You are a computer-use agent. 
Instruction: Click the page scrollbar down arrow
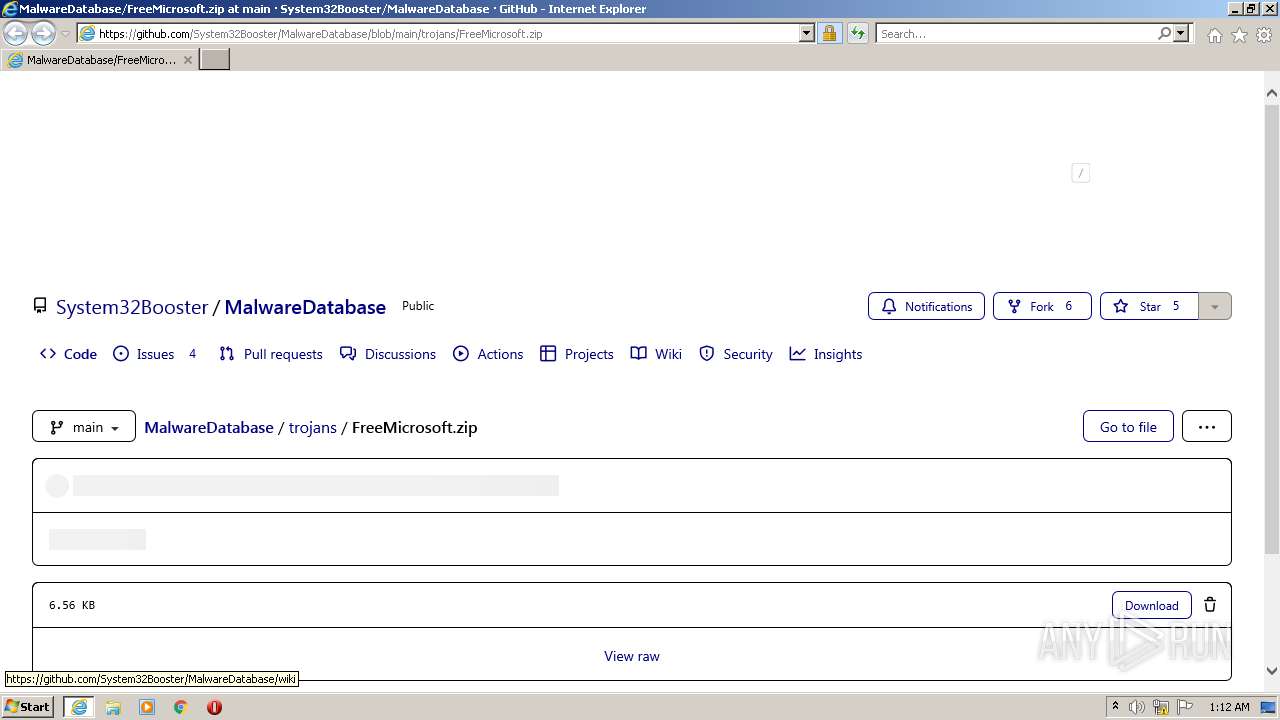click(x=1272, y=671)
